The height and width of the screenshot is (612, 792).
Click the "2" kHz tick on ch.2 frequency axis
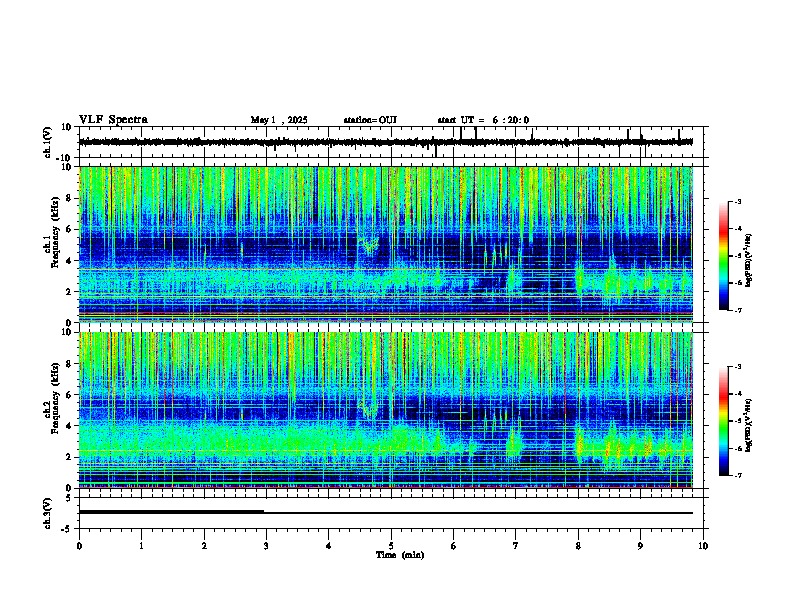click(x=70, y=457)
